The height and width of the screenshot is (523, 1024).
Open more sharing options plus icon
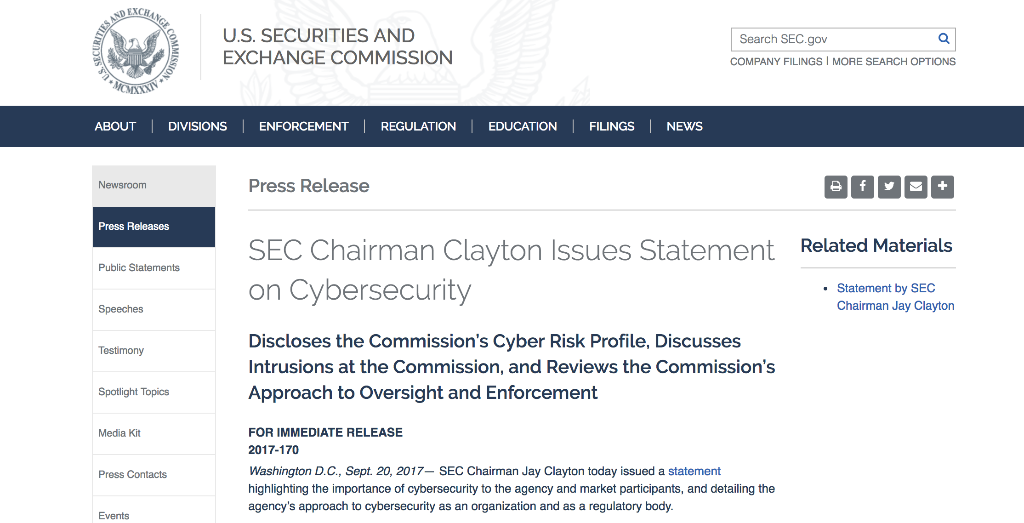tap(942, 187)
